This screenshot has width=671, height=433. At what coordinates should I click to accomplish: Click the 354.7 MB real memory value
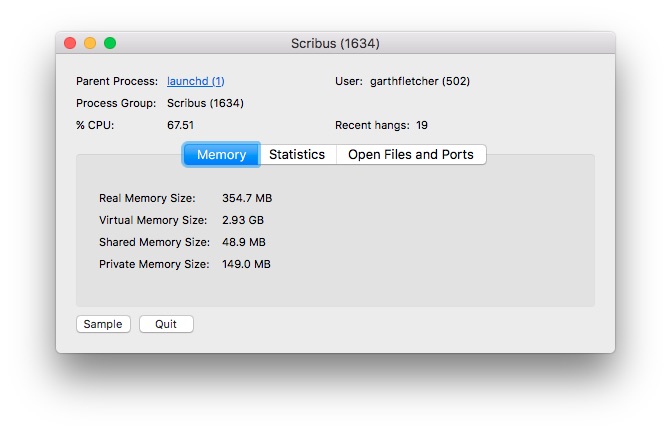(246, 198)
